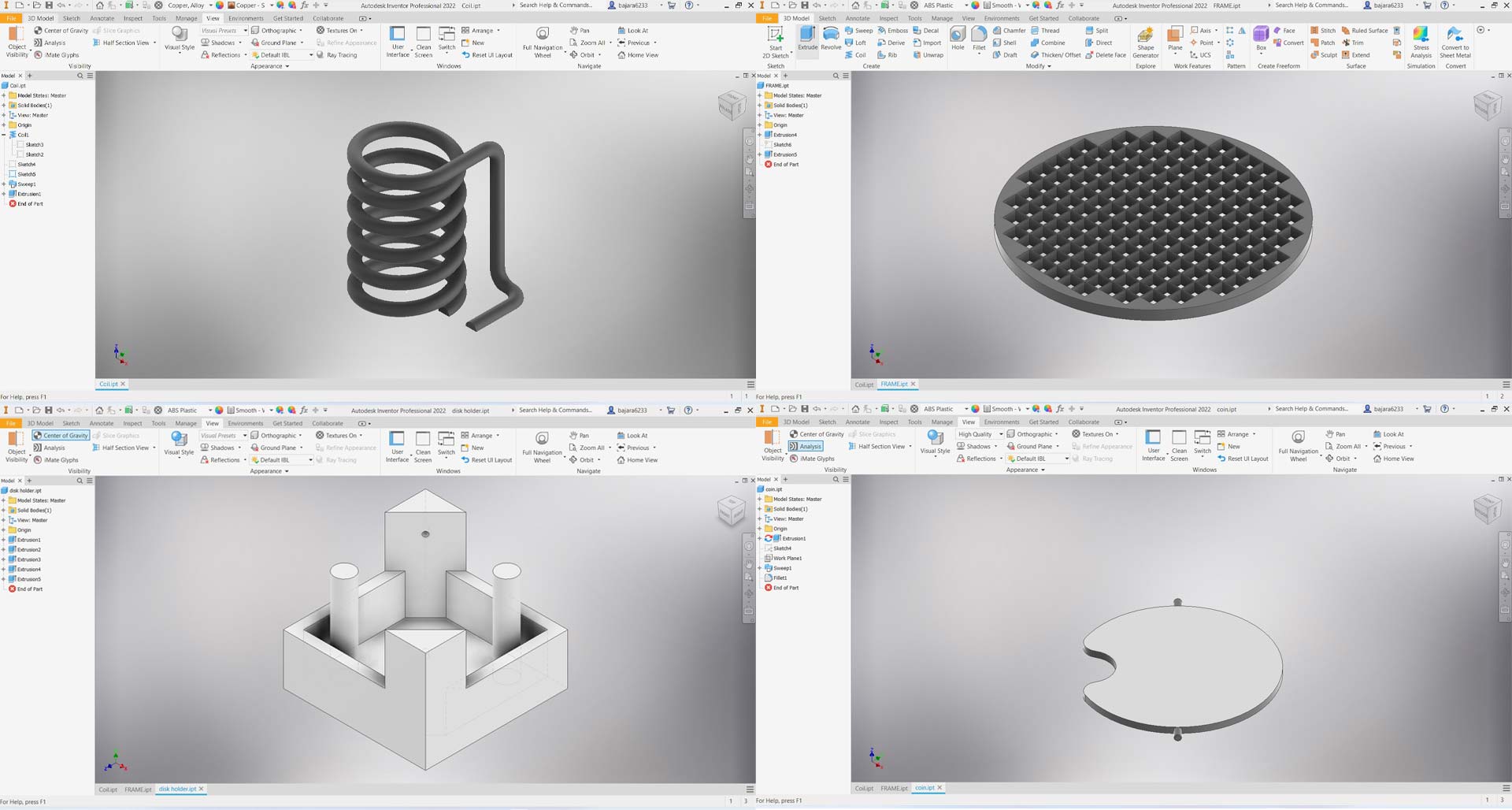Select the Thread tool in FRAME.ipt window
The image size is (1512, 810).
pos(1046,31)
